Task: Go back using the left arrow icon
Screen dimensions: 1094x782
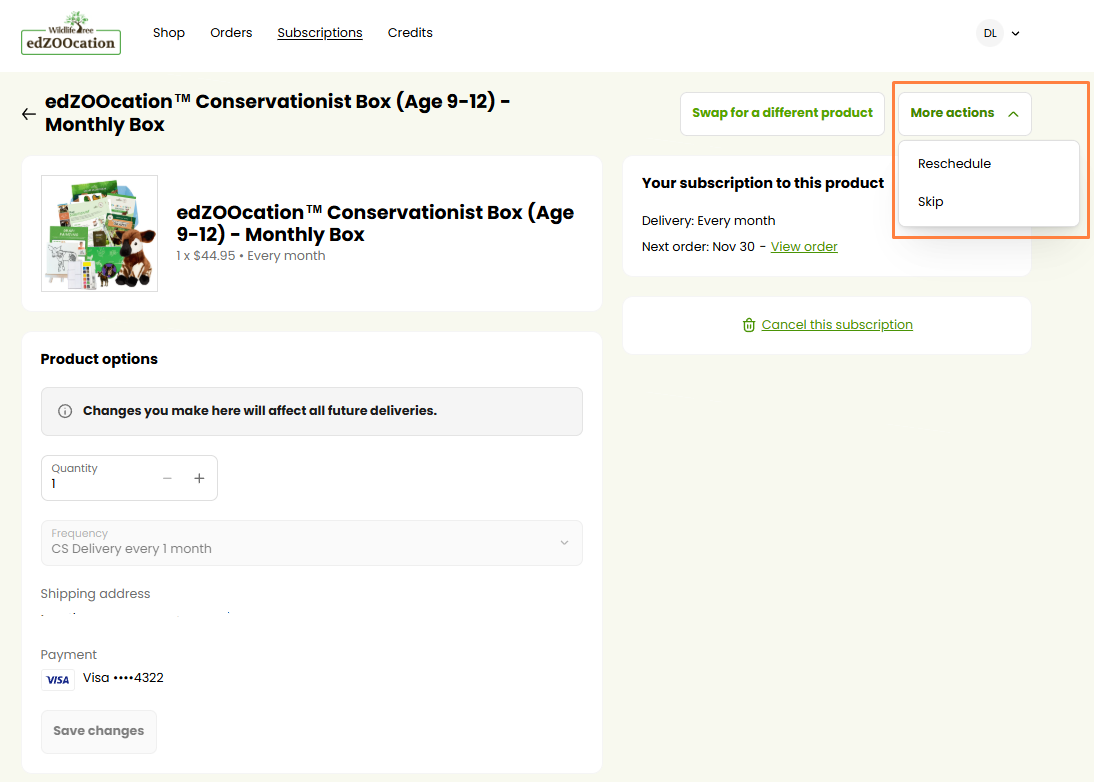Action: tap(28, 114)
